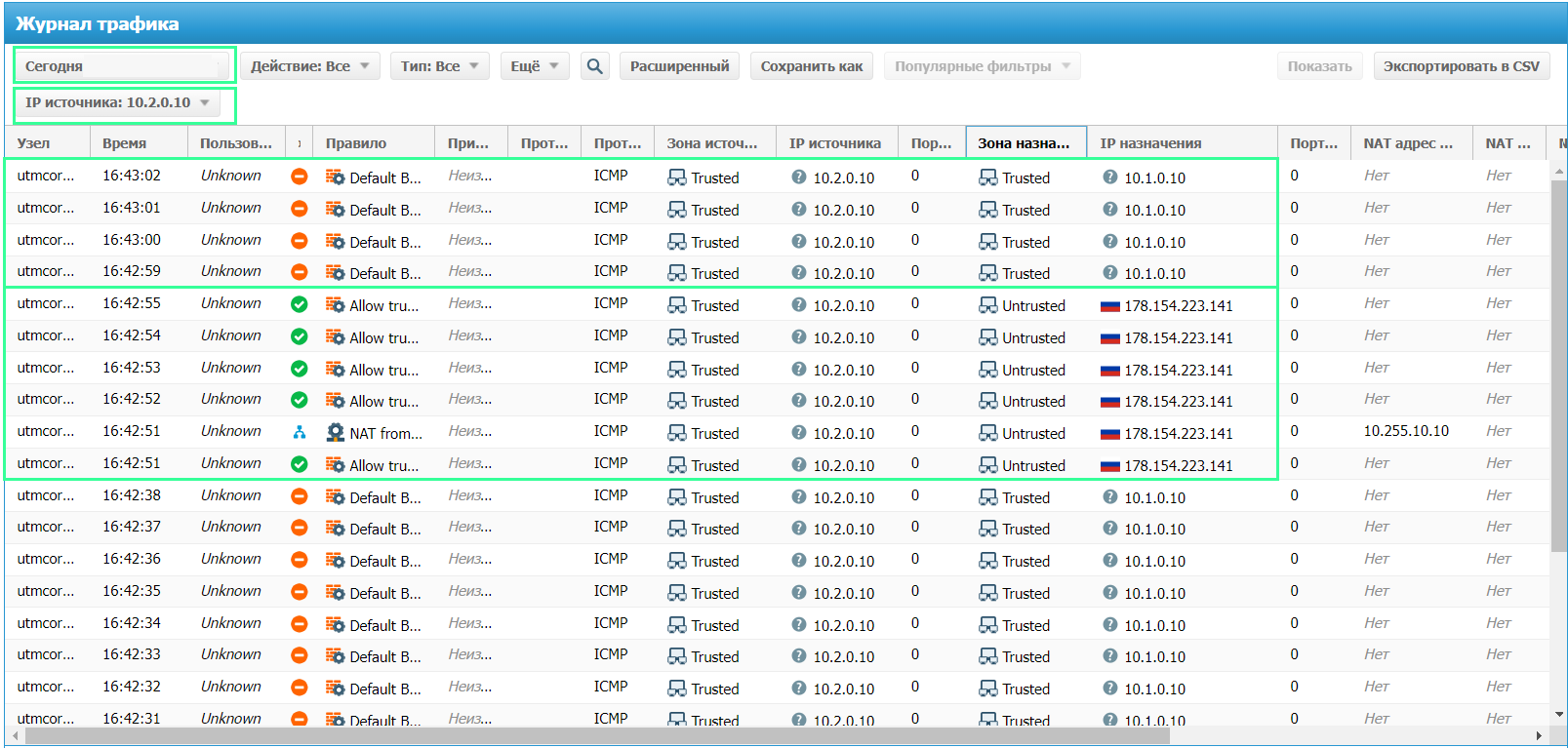Click the IP источника column header
The width and height of the screenshot is (1568, 748).
click(x=837, y=142)
